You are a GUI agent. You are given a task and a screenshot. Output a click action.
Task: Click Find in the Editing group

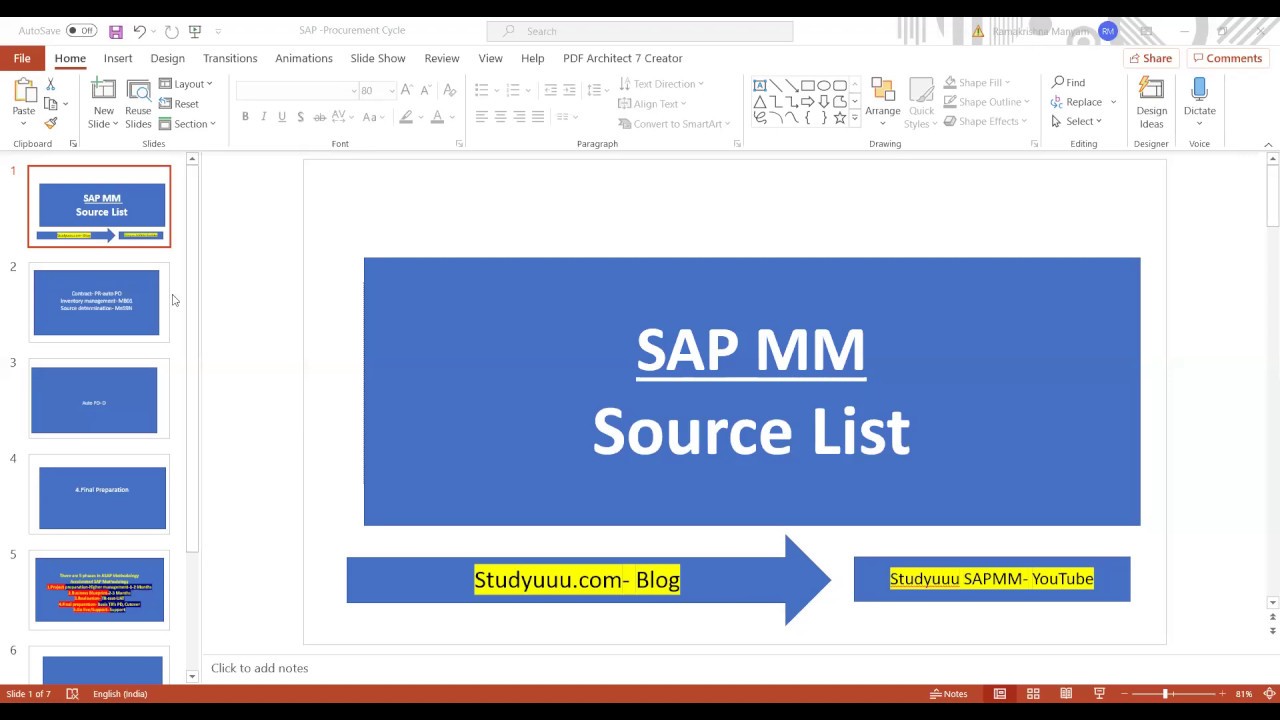pos(1068,82)
